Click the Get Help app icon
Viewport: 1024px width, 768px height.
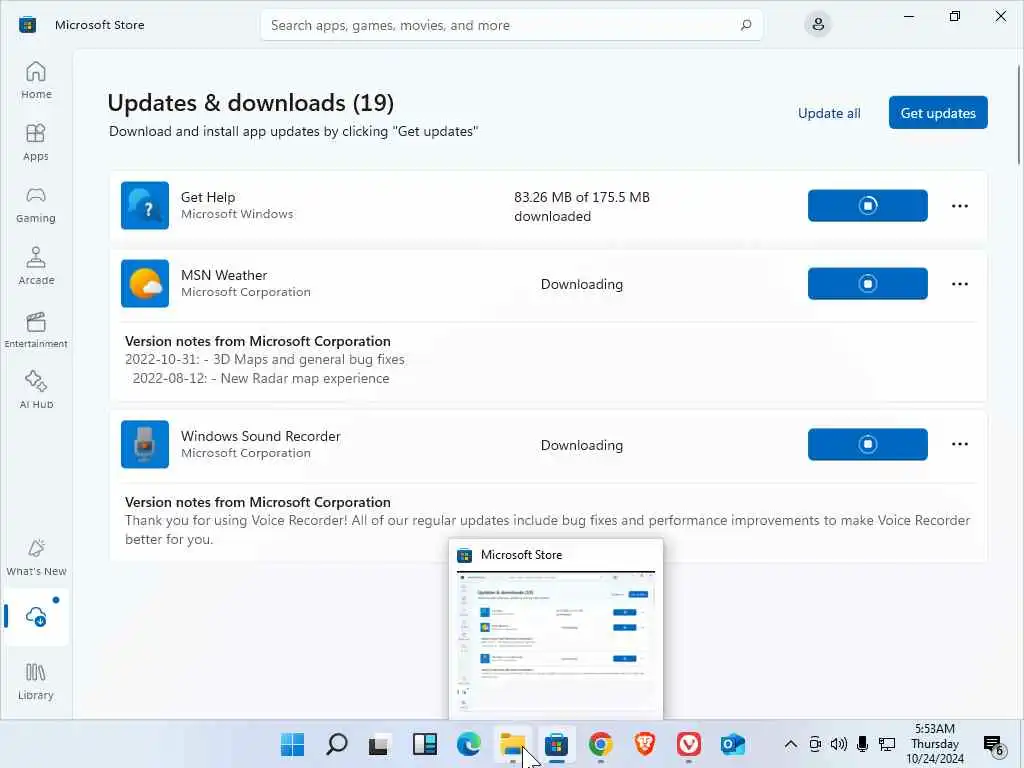pos(145,205)
